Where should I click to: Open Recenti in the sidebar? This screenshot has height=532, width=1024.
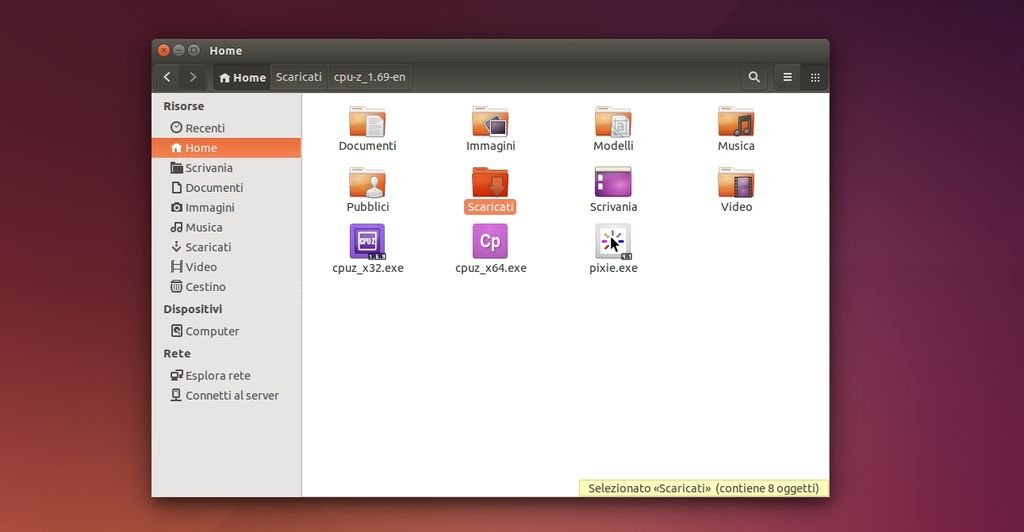(204, 128)
